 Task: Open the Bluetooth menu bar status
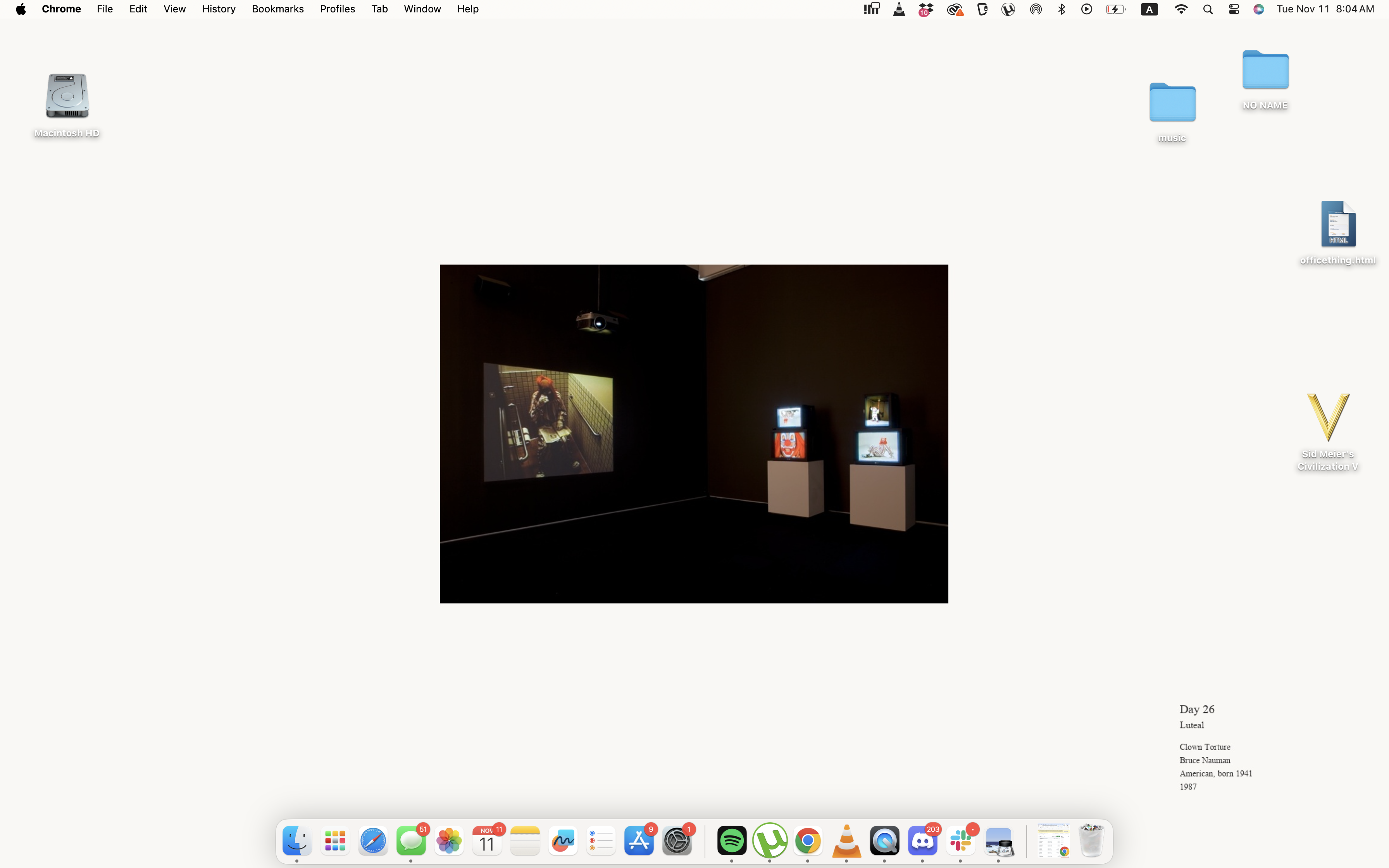click(1062, 9)
